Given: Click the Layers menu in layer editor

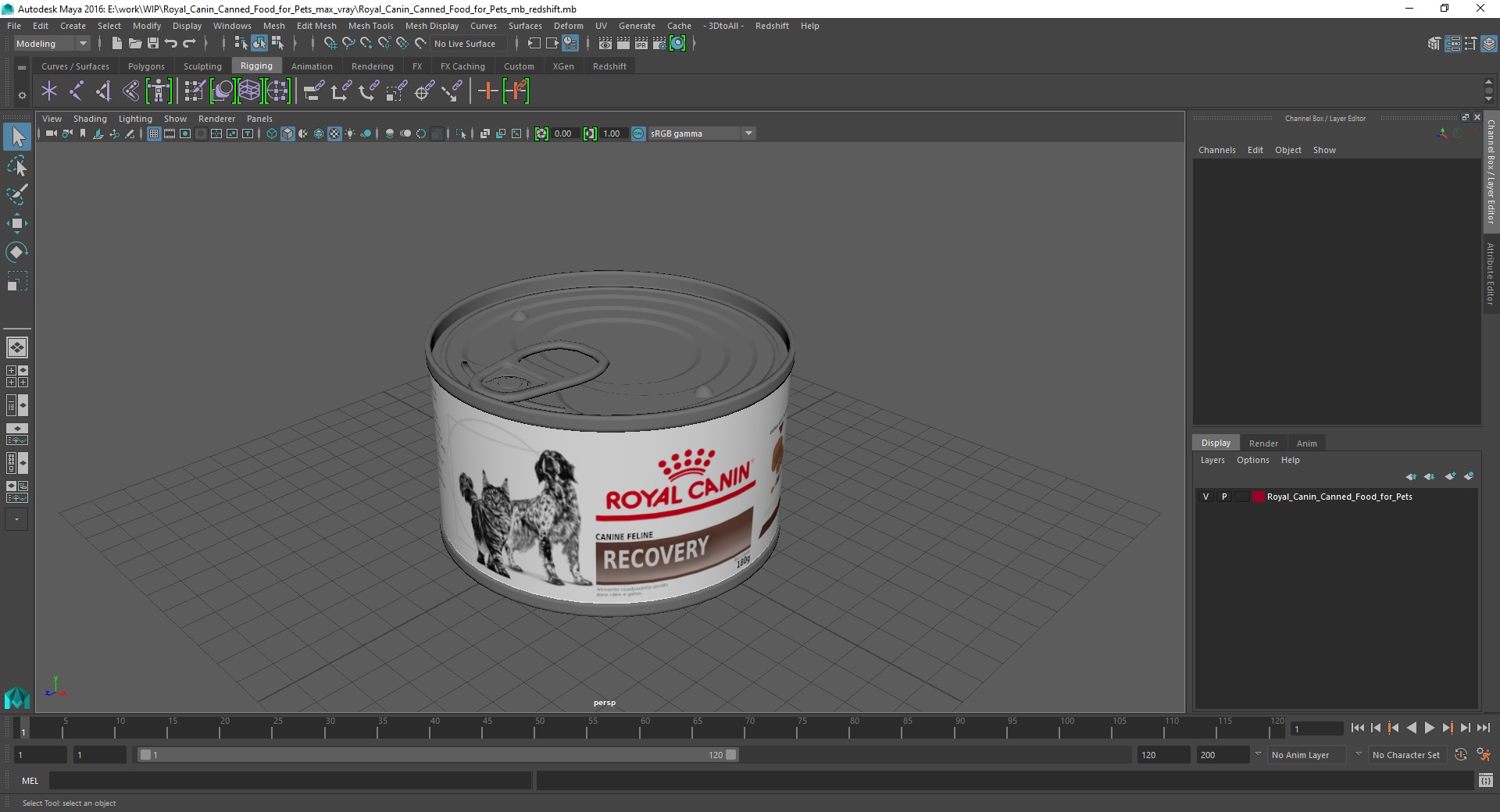Looking at the screenshot, I should 1212,460.
